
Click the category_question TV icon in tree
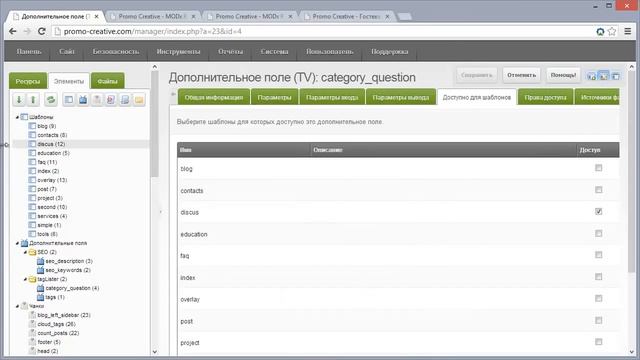click(x=40, y=288)
